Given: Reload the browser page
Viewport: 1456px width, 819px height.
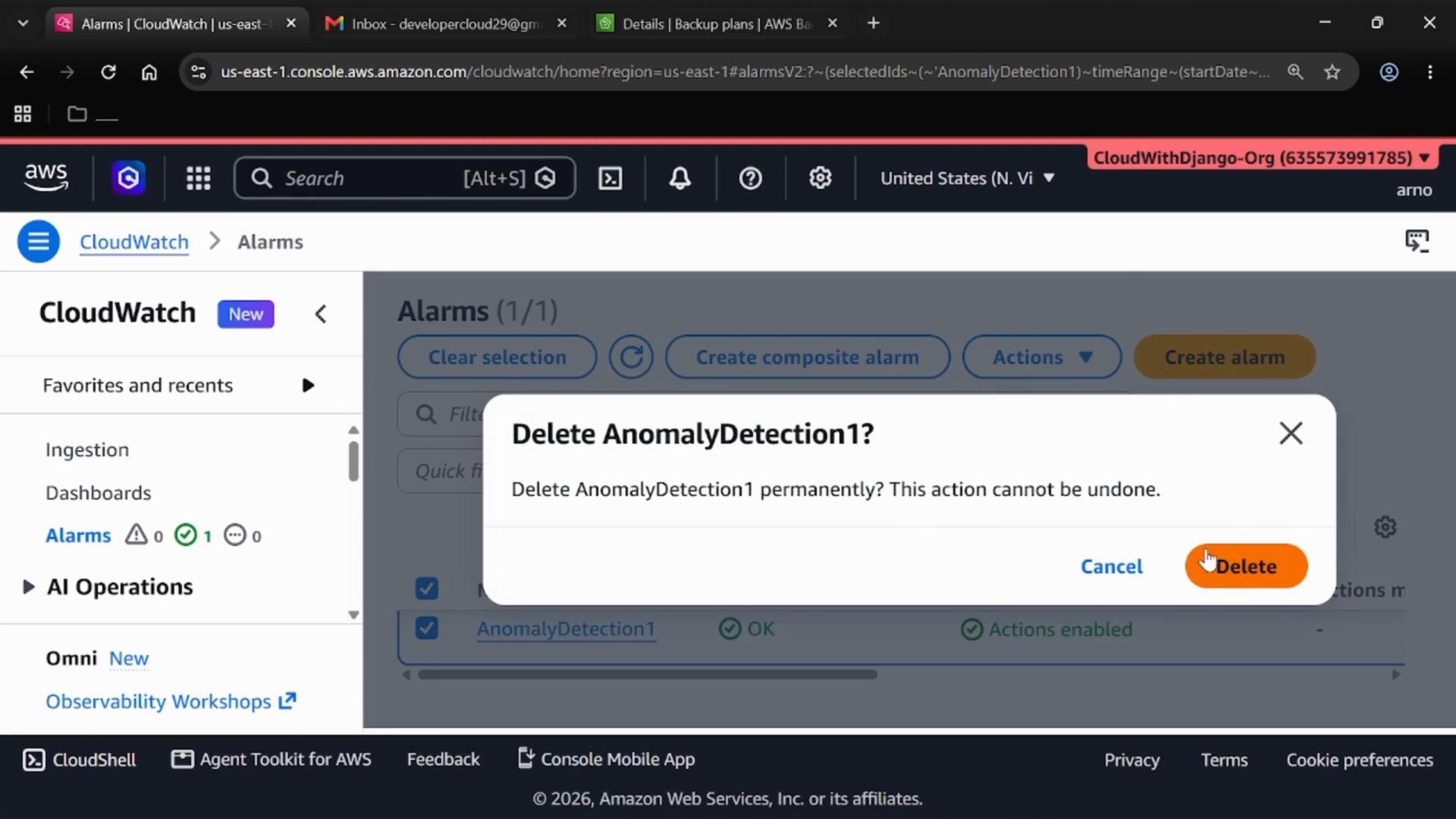Looking at the screenshot, I should coord(108,72).
